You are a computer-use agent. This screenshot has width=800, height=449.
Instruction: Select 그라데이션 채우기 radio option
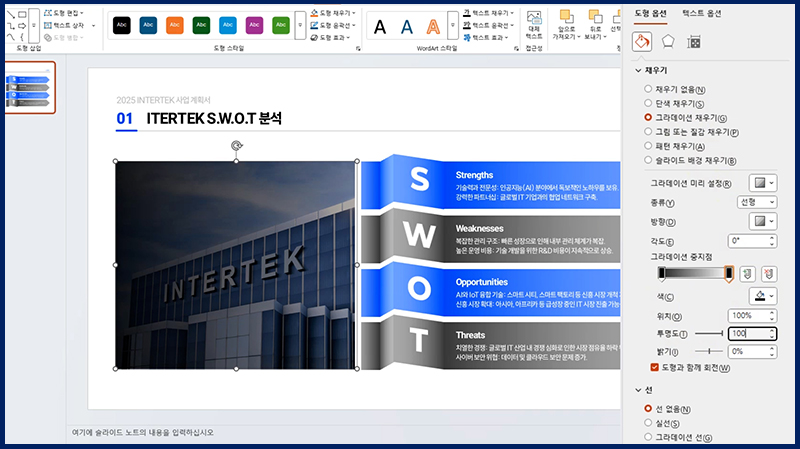point(648,117)
